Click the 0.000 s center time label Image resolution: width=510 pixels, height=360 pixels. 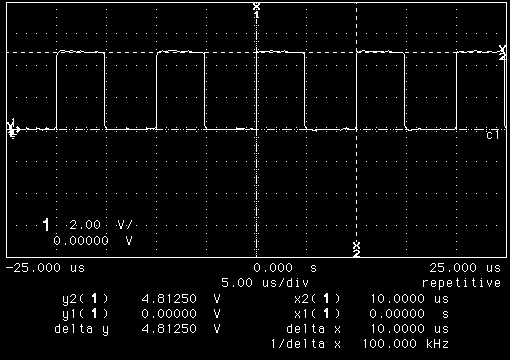click(x=285, y=268)
